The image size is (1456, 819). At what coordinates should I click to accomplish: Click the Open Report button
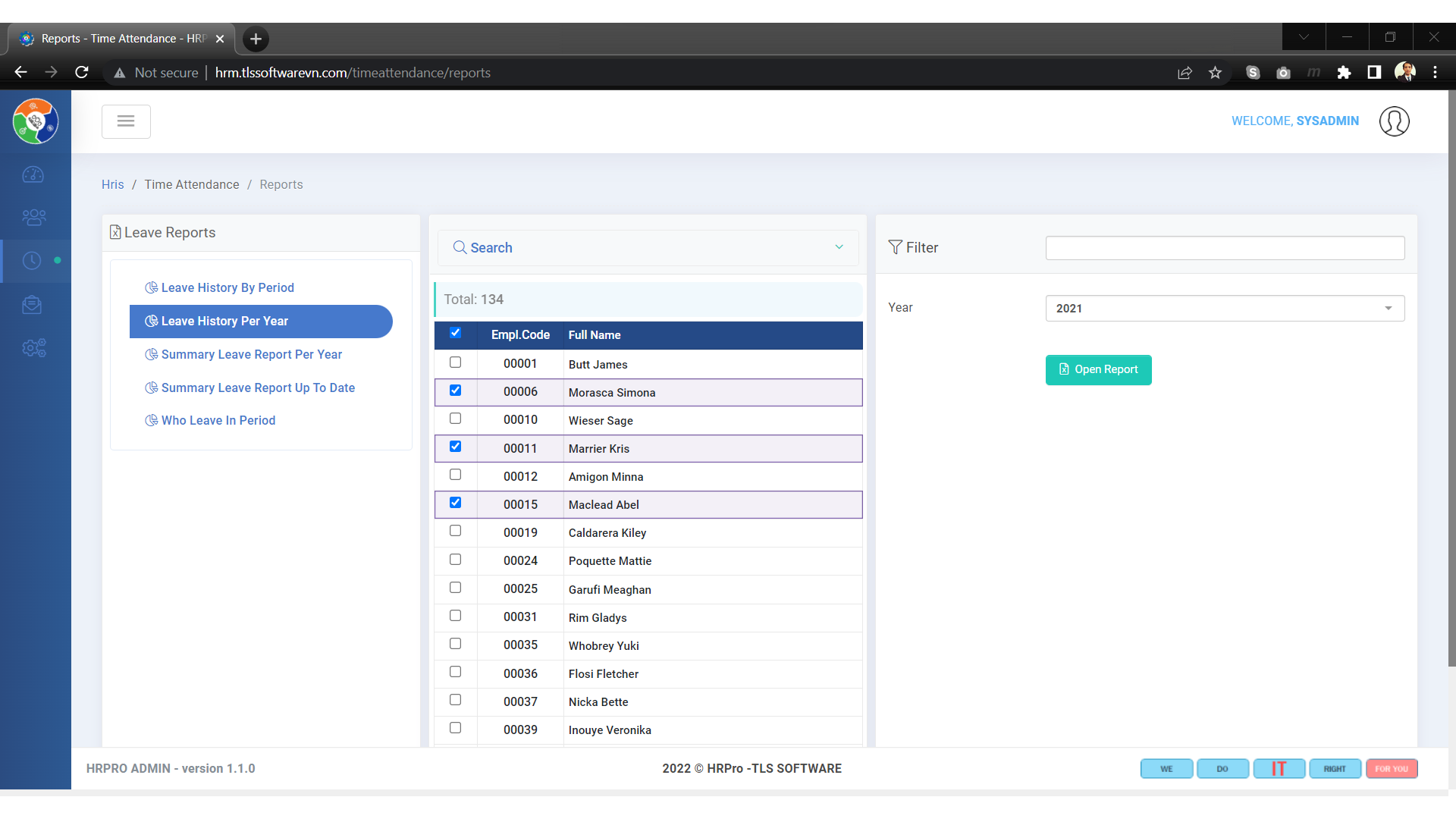click(1098, 369)
